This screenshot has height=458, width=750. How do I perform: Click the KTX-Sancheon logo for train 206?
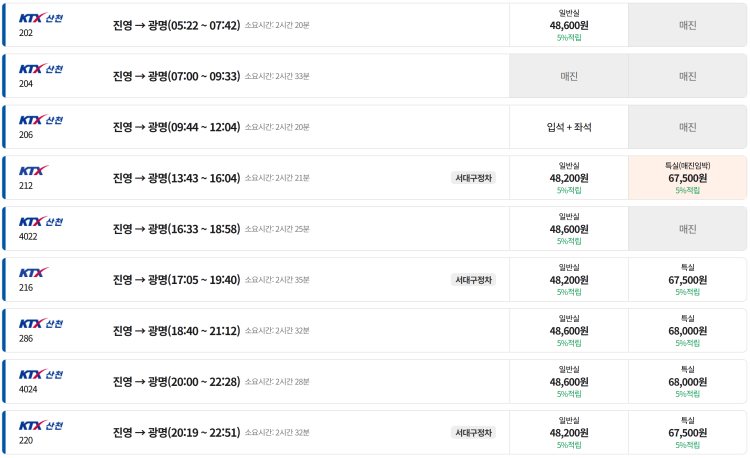tap(41, 120)
